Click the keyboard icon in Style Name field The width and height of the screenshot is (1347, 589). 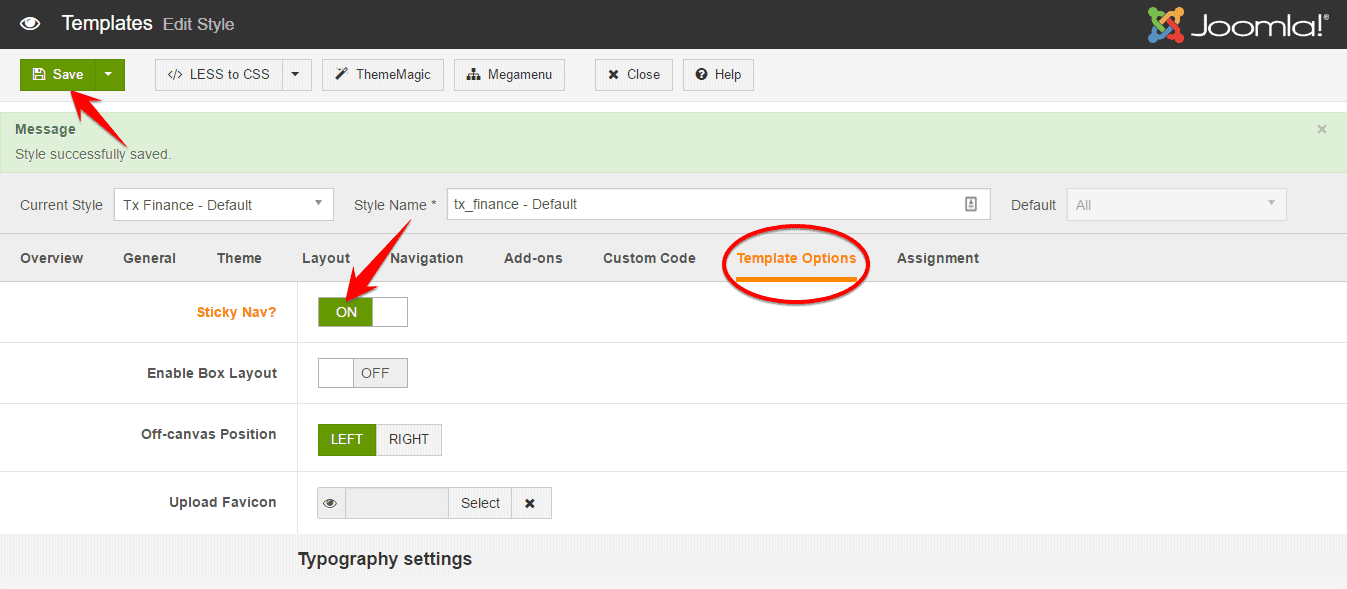point(970,204)
